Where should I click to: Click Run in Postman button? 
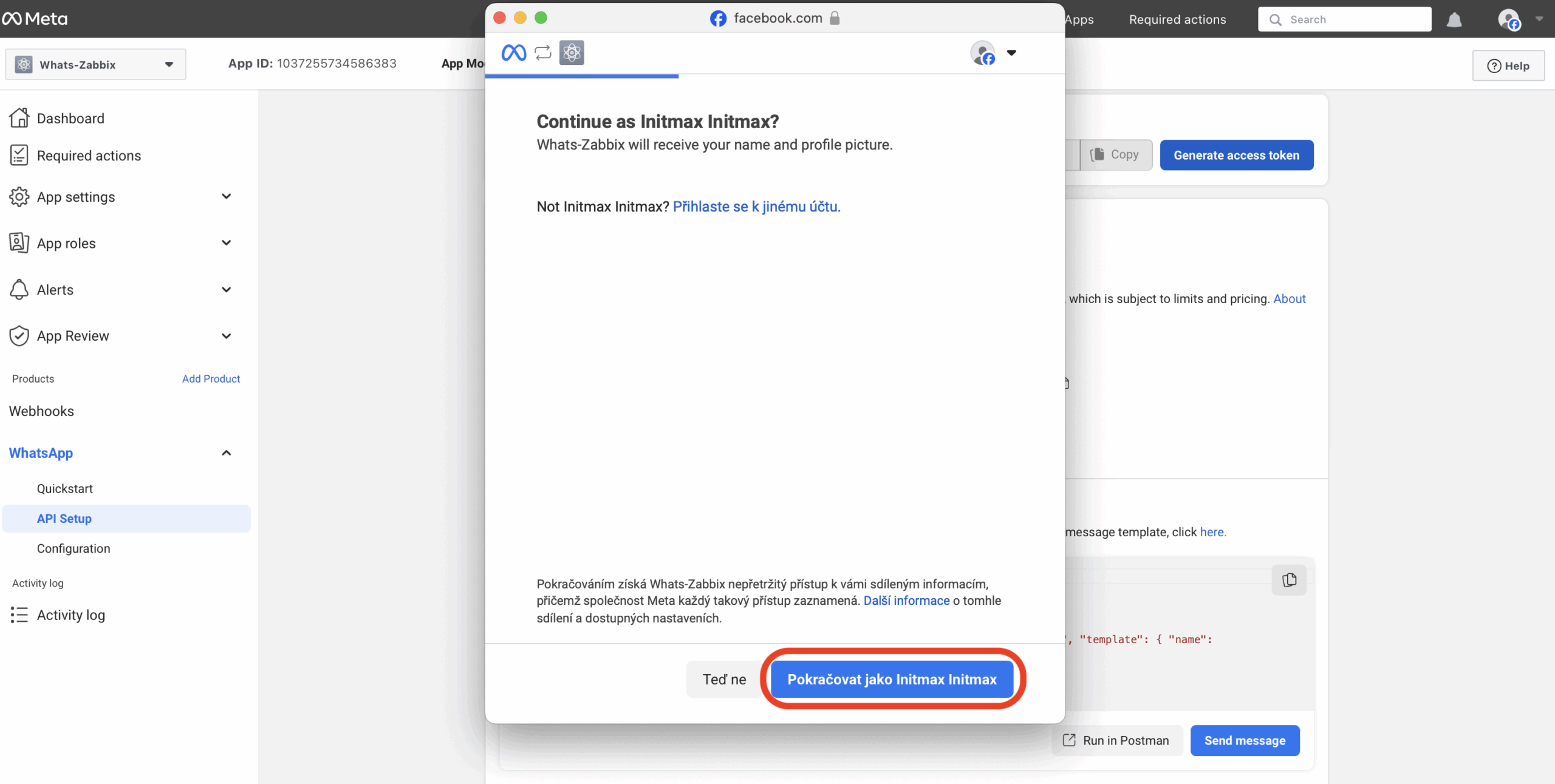click(1116, 740)
